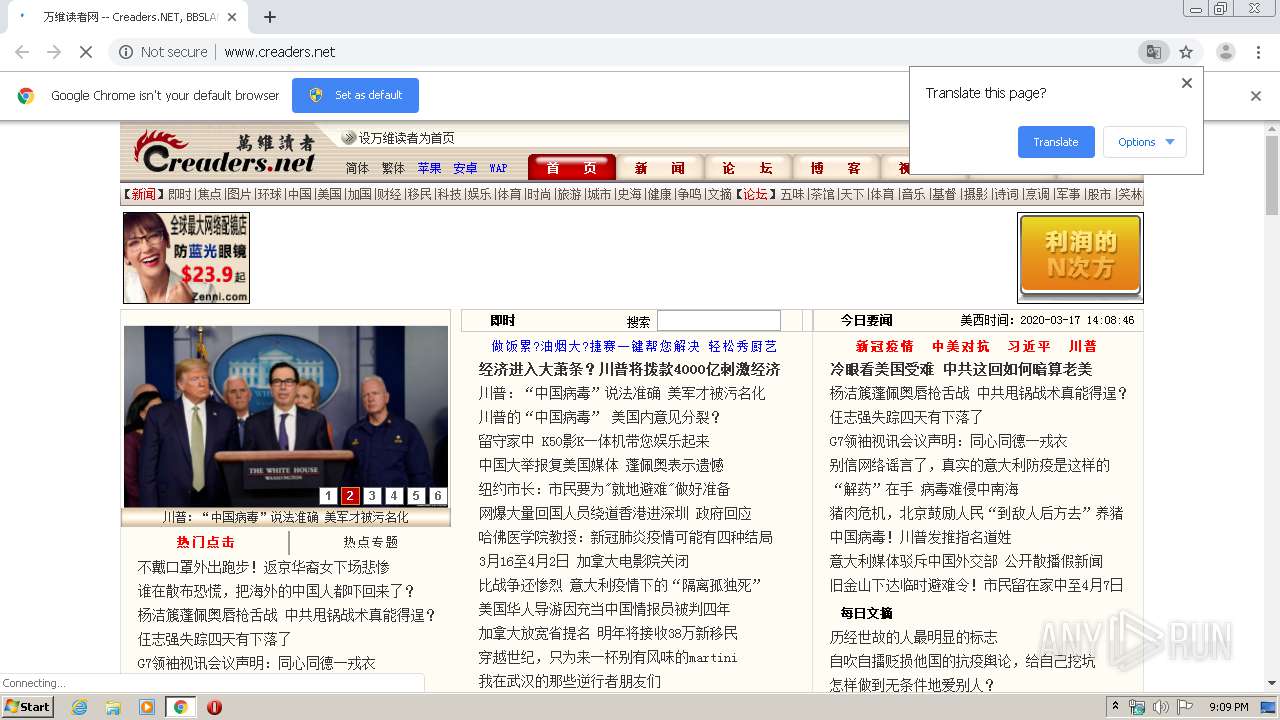The image size is (1280, 720).
Task: Click the 新冠疫情 topic link
Action: tap(885, 346)
